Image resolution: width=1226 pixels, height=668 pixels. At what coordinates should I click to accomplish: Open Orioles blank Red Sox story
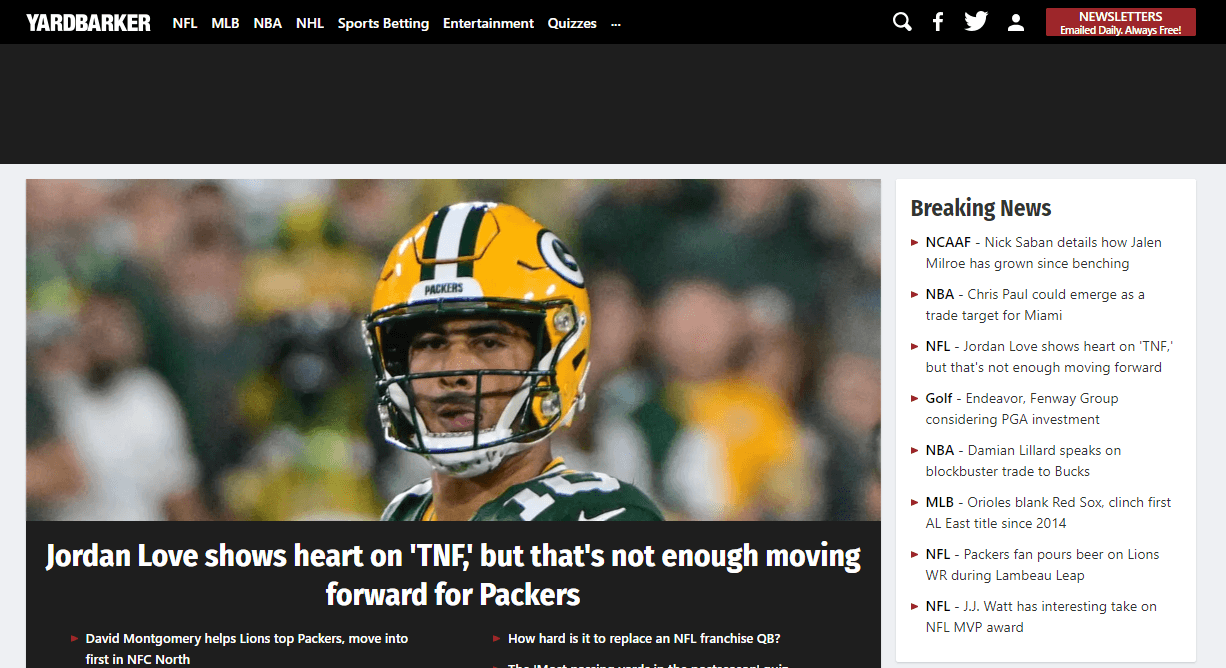click(1048, 513)
